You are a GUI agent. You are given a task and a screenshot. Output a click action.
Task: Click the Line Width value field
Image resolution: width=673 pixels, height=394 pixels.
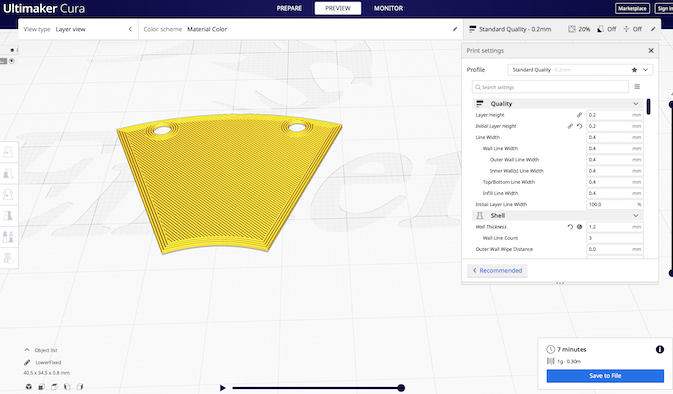(x=615, y=137)
